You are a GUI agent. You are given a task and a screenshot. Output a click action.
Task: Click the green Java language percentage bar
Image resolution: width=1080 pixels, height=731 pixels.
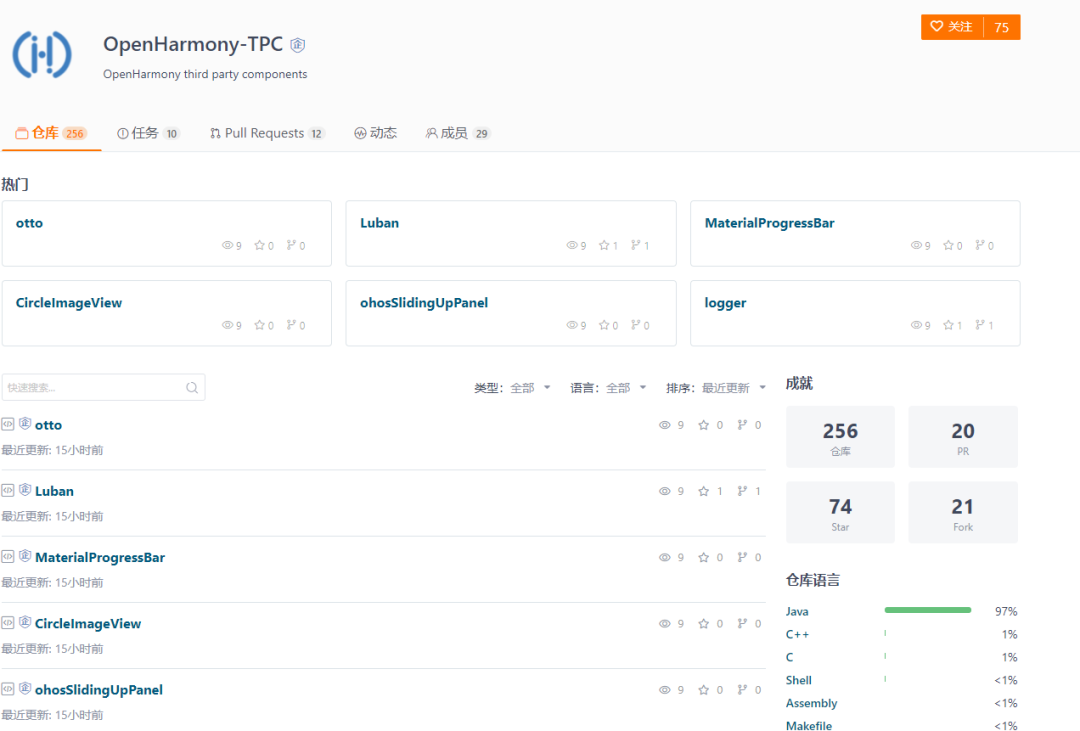click(x=927, y=610)
